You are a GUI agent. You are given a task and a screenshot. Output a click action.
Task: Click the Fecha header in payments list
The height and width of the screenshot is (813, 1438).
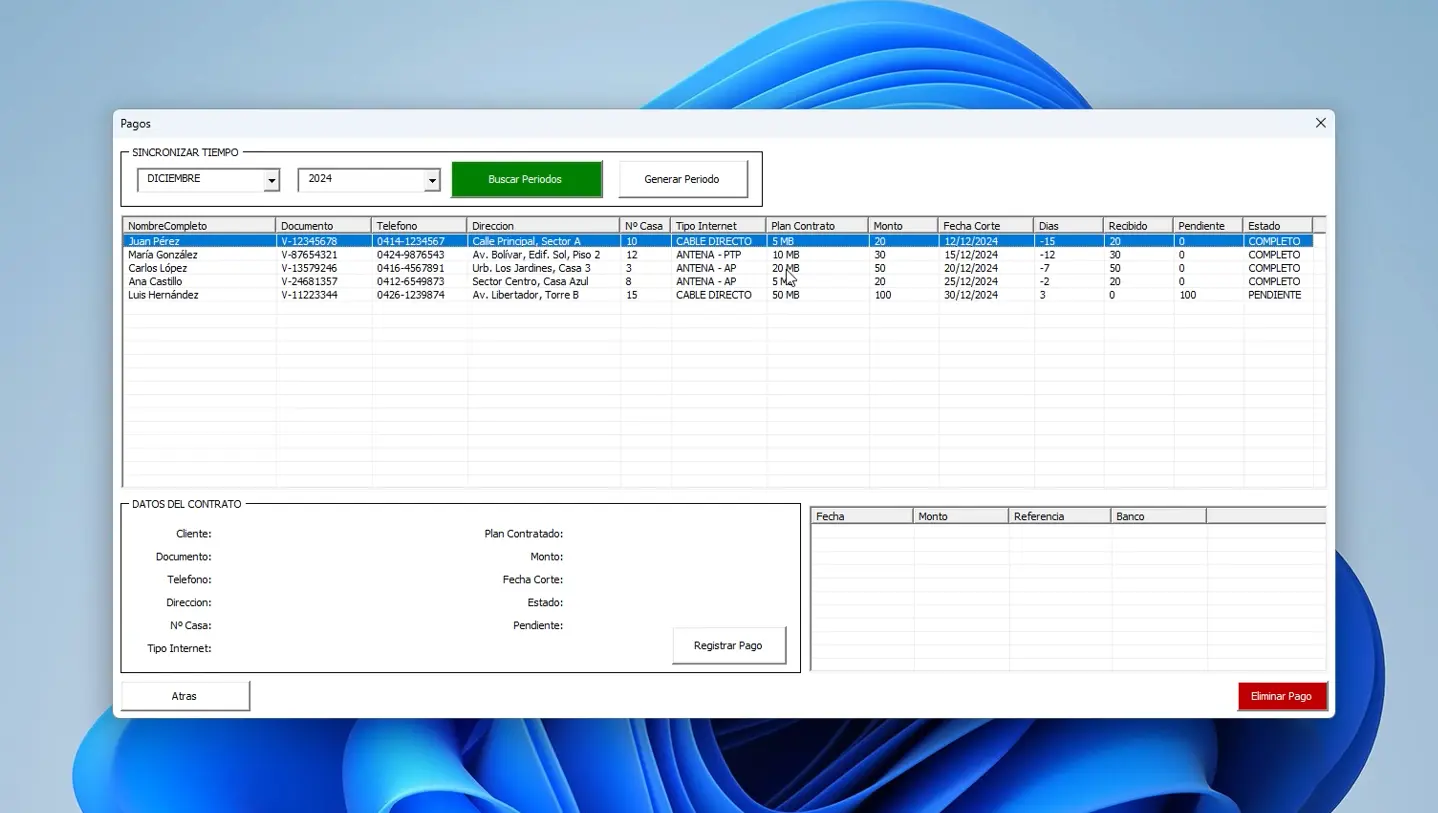point(862,516)
